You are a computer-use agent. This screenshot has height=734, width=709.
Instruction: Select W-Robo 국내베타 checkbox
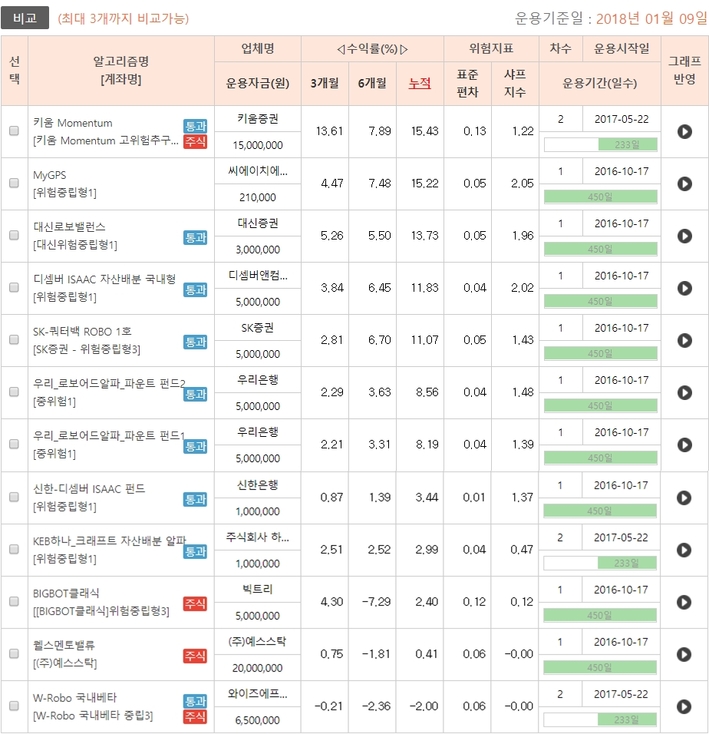click(x=14, y=705)
